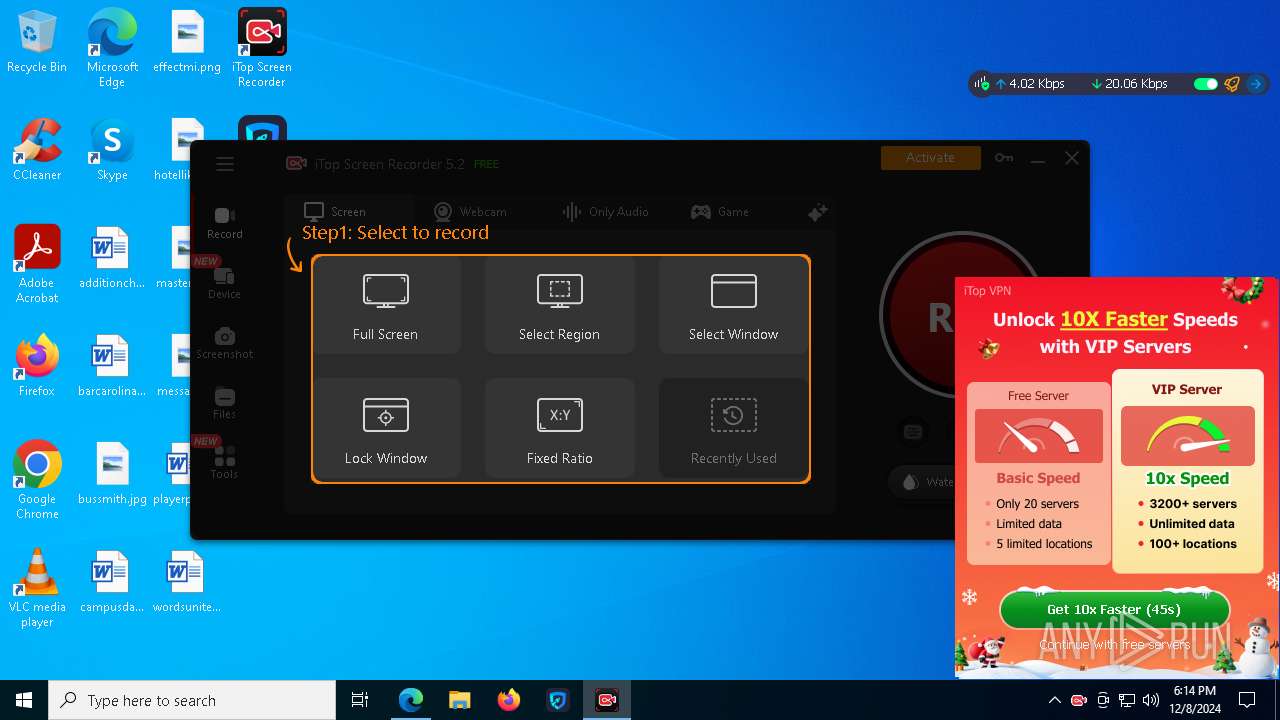The width and height of the screenshot is (1280, 720).
Task: Open the Record section in sidebar
Action: click(225, 222)
